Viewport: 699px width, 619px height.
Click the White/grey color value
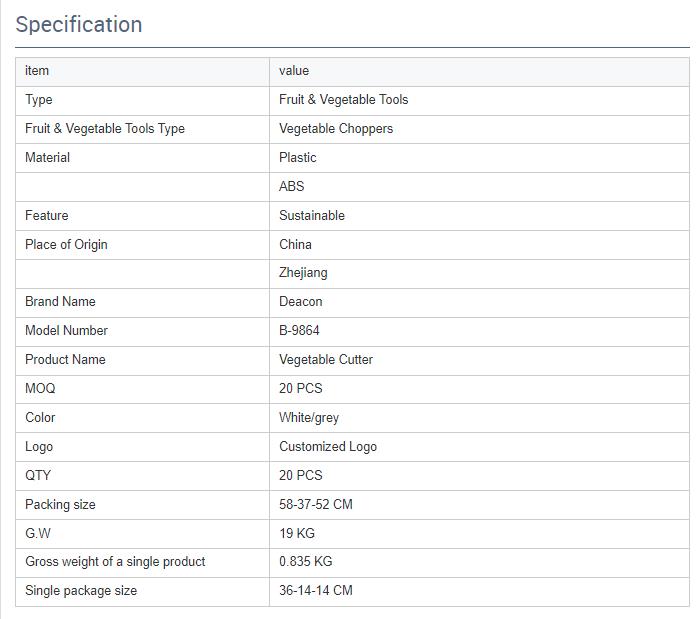309,418
